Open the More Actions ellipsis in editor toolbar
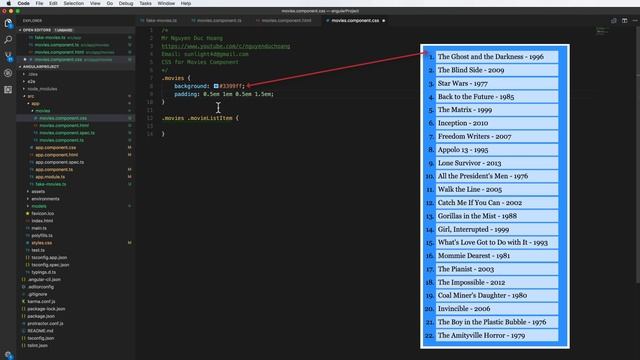640x360 pixels. point(635,20)
